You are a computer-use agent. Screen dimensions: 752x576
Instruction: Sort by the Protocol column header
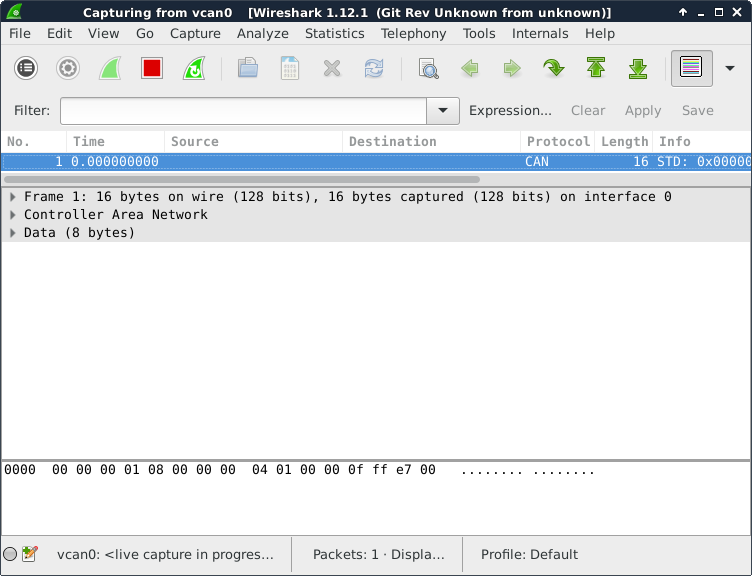click(558, 141)
